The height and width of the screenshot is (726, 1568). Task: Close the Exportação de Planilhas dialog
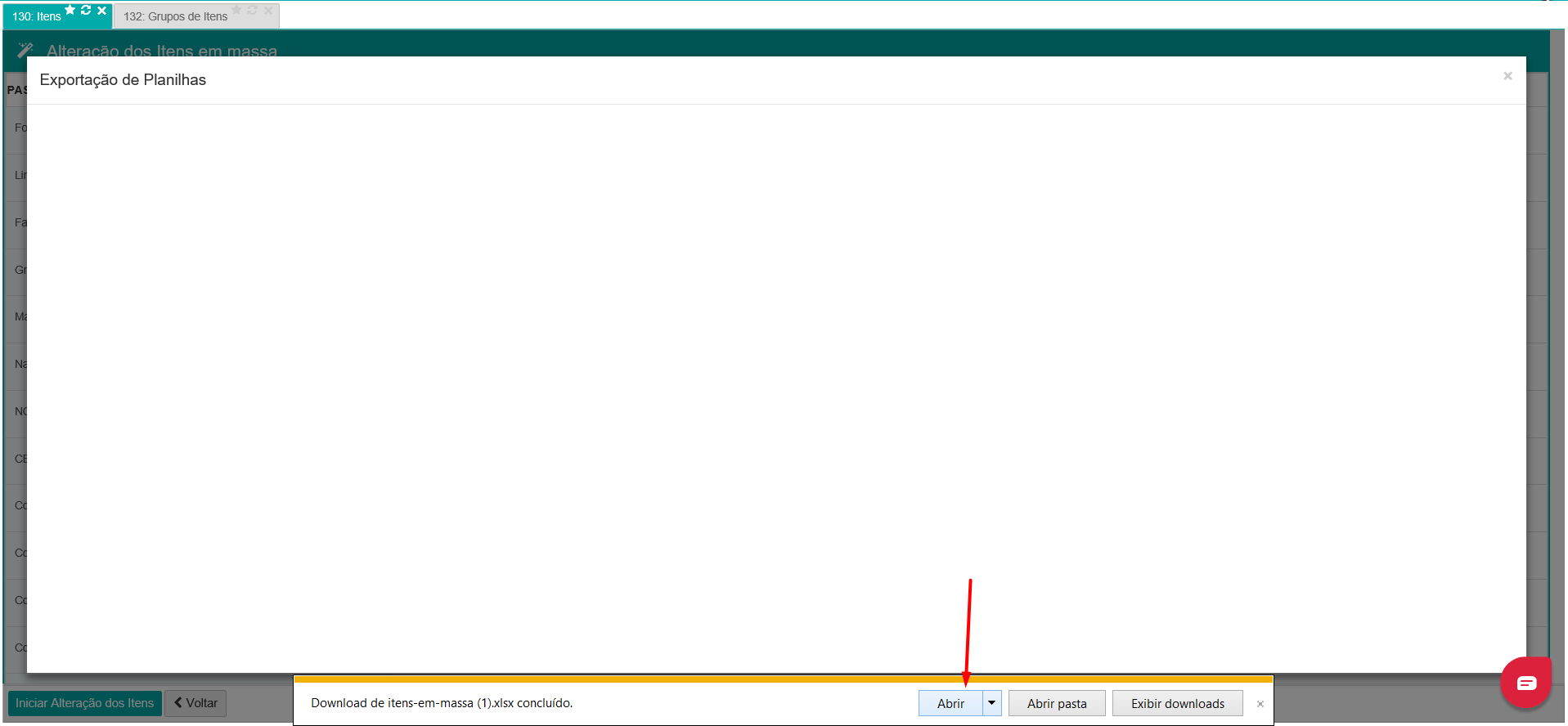click(x=1507, y=76)
